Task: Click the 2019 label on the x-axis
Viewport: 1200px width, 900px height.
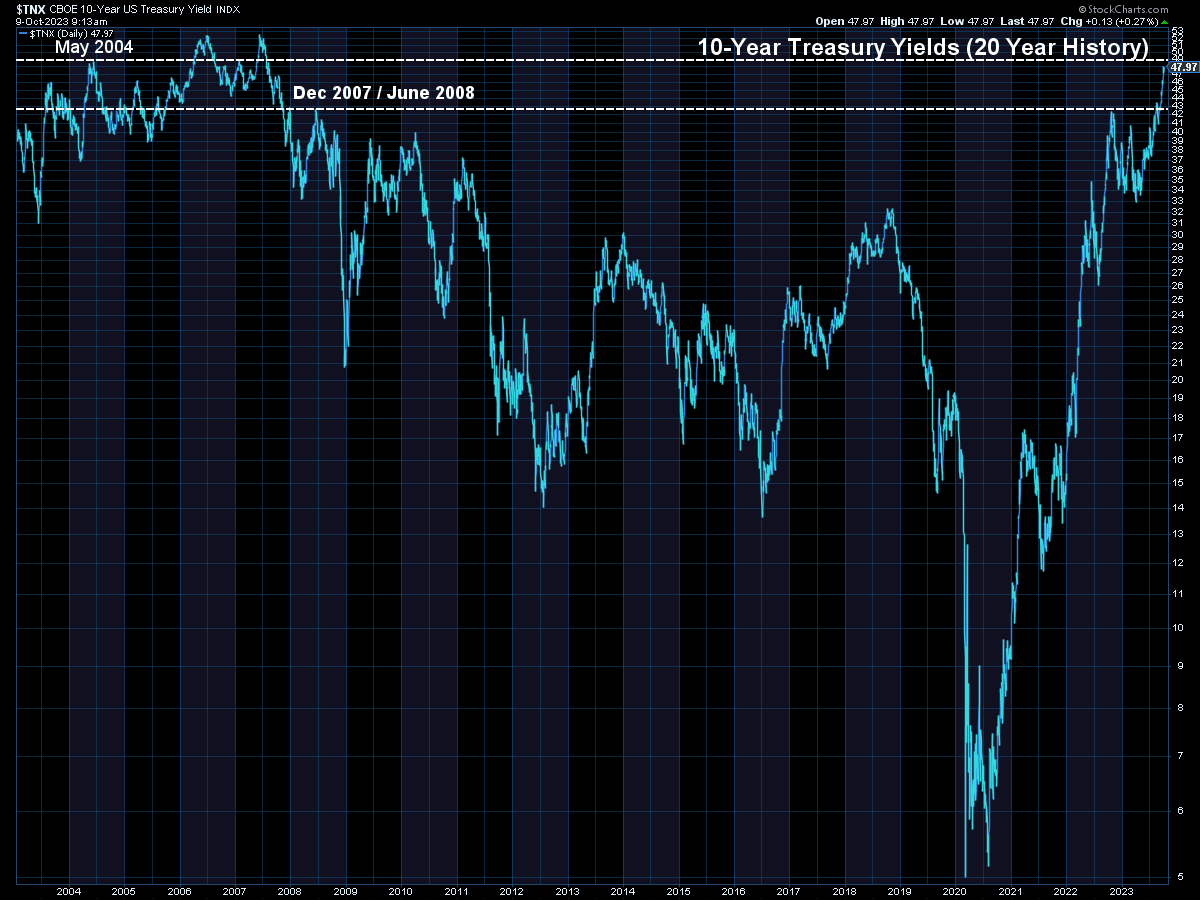Action: [x=898, y=891]
